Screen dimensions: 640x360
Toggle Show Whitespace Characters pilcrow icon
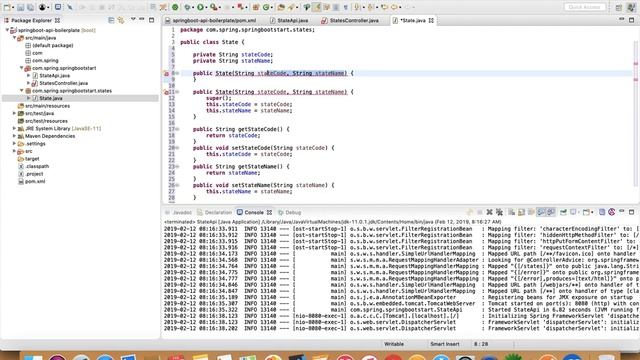click(x=345, y=7)
